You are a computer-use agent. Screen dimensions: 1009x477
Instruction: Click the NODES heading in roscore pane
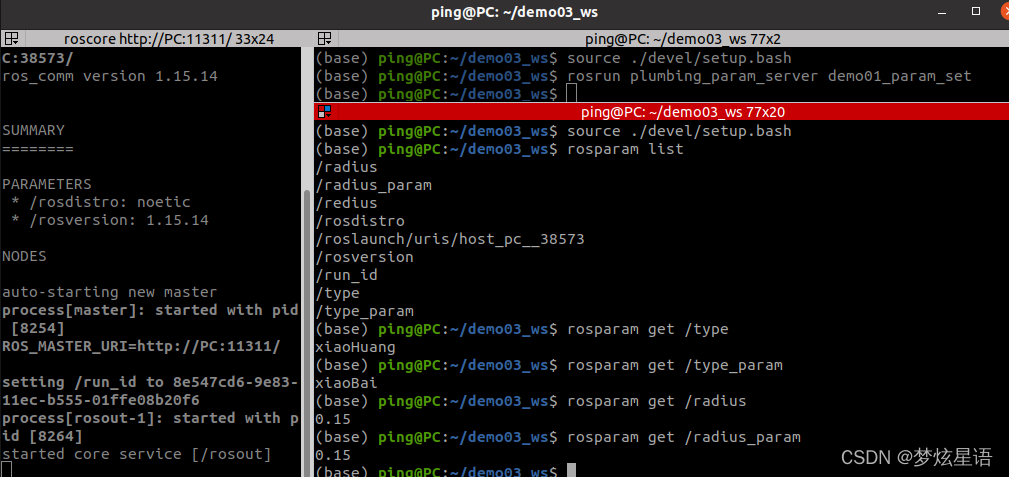[x=24, y=257]
